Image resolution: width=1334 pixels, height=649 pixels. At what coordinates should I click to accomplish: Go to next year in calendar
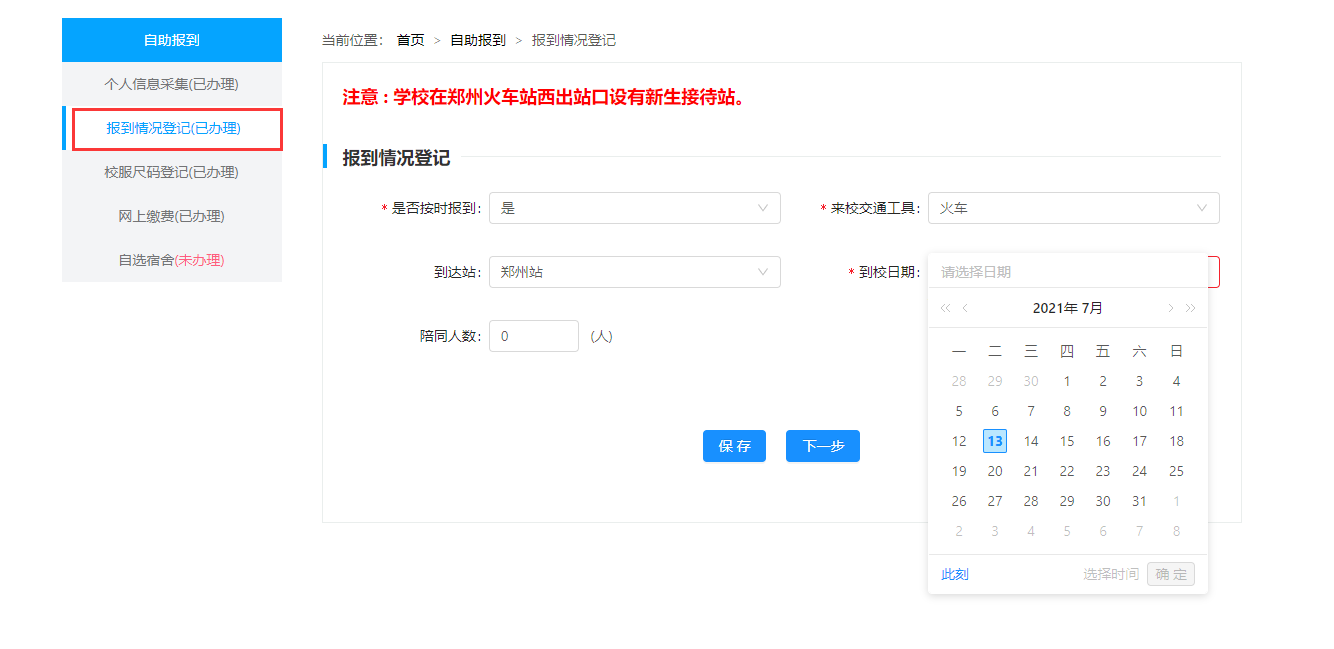pyautogui.click(x=1190, y=308)
